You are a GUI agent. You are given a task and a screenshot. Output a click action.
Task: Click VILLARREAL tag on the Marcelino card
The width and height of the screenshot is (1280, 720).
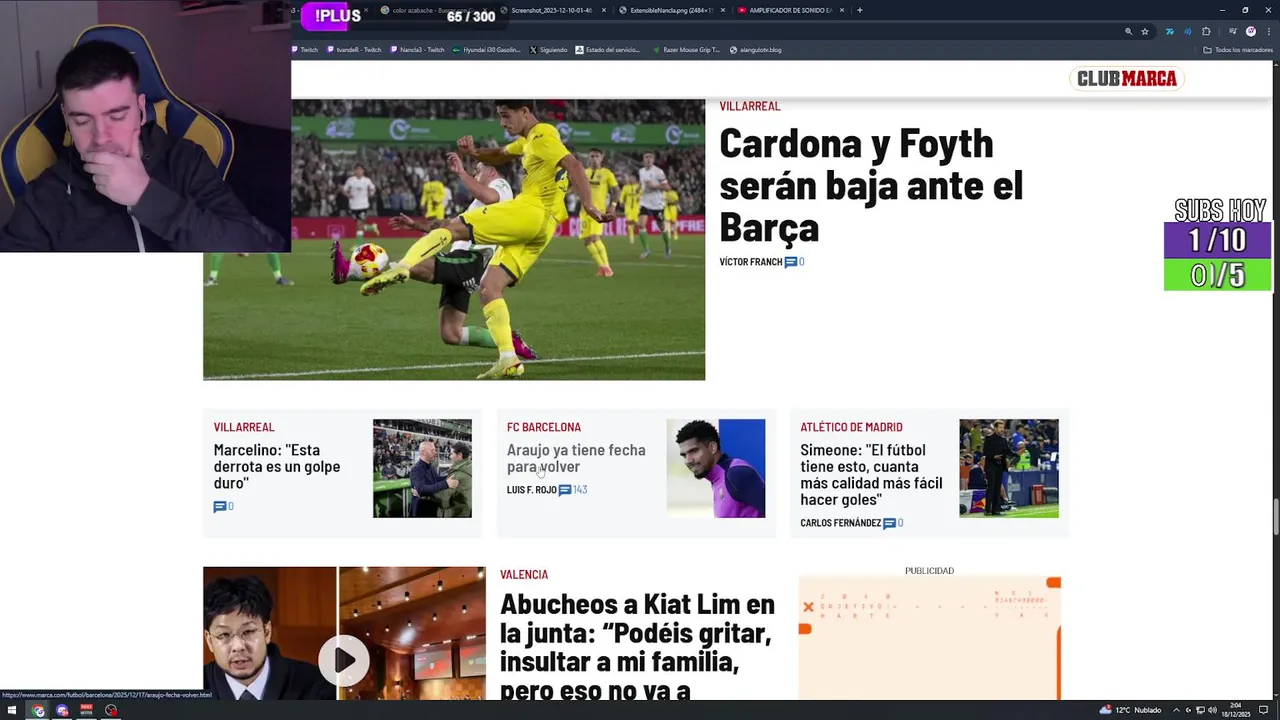point(244,427)
